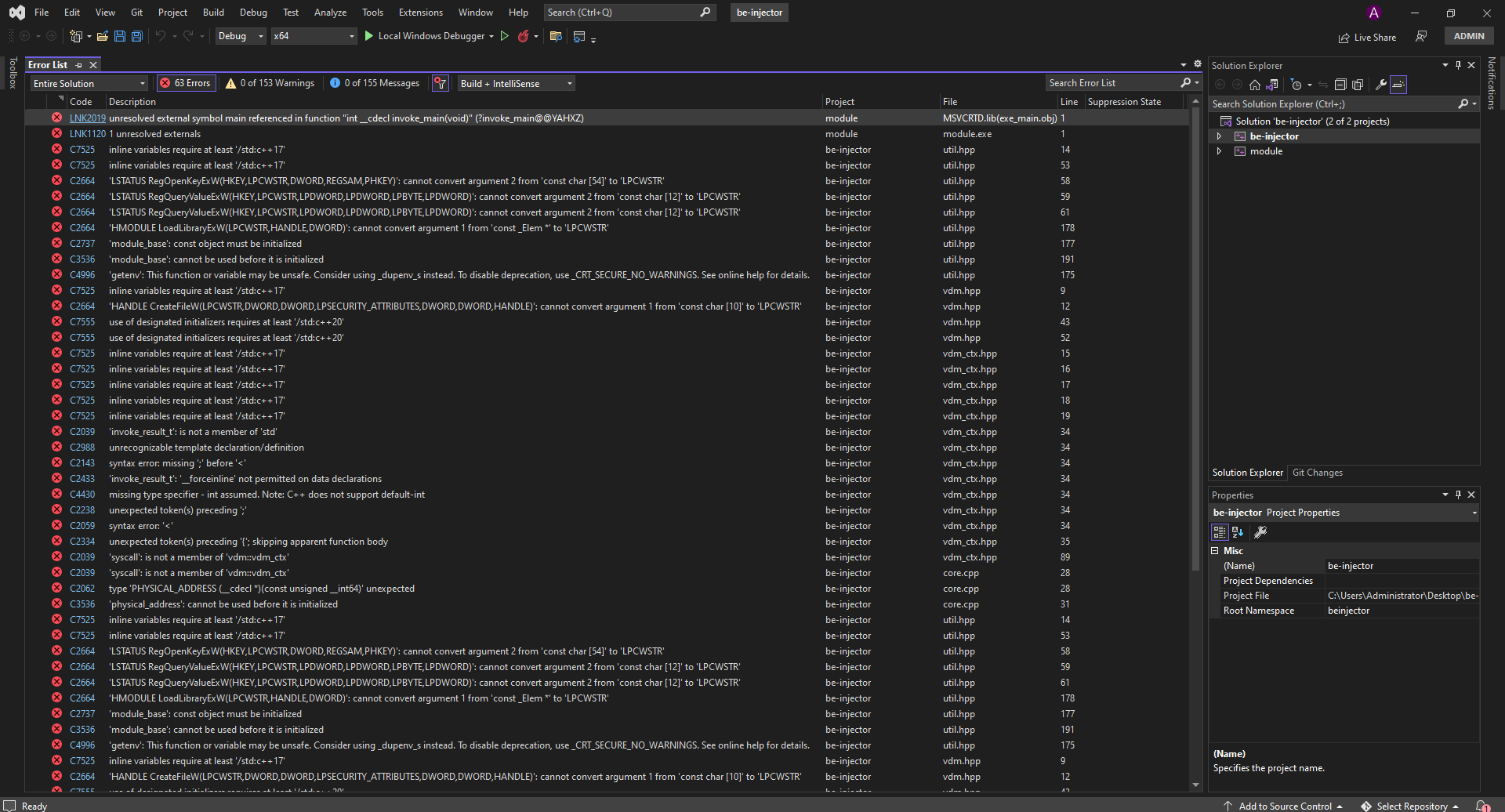Image resolution: width=1505 pixels, height=812 pixels.
Task: Expand the module project node
Action: (1219, 151)
